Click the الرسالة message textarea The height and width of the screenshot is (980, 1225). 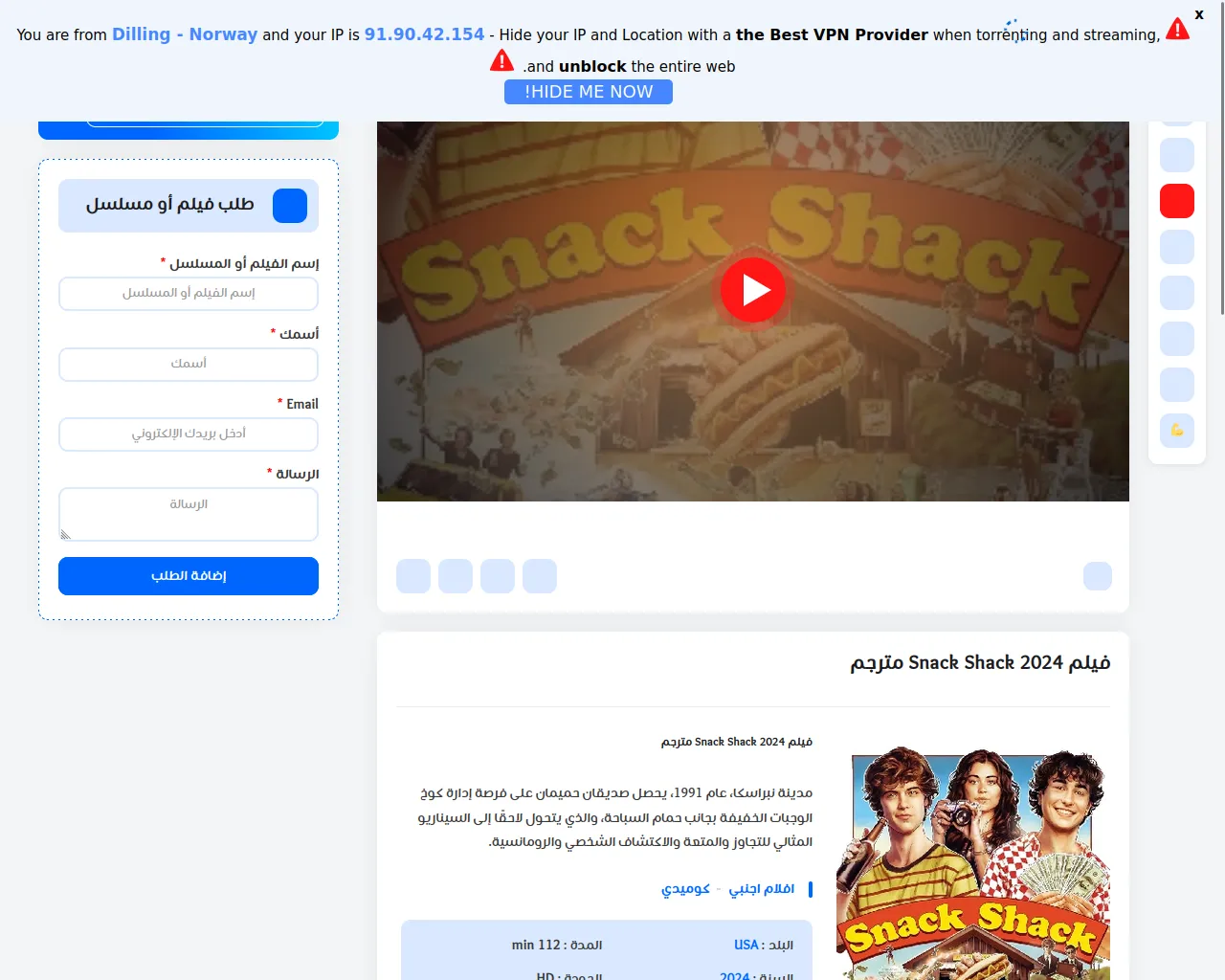[x=189, y=514]
